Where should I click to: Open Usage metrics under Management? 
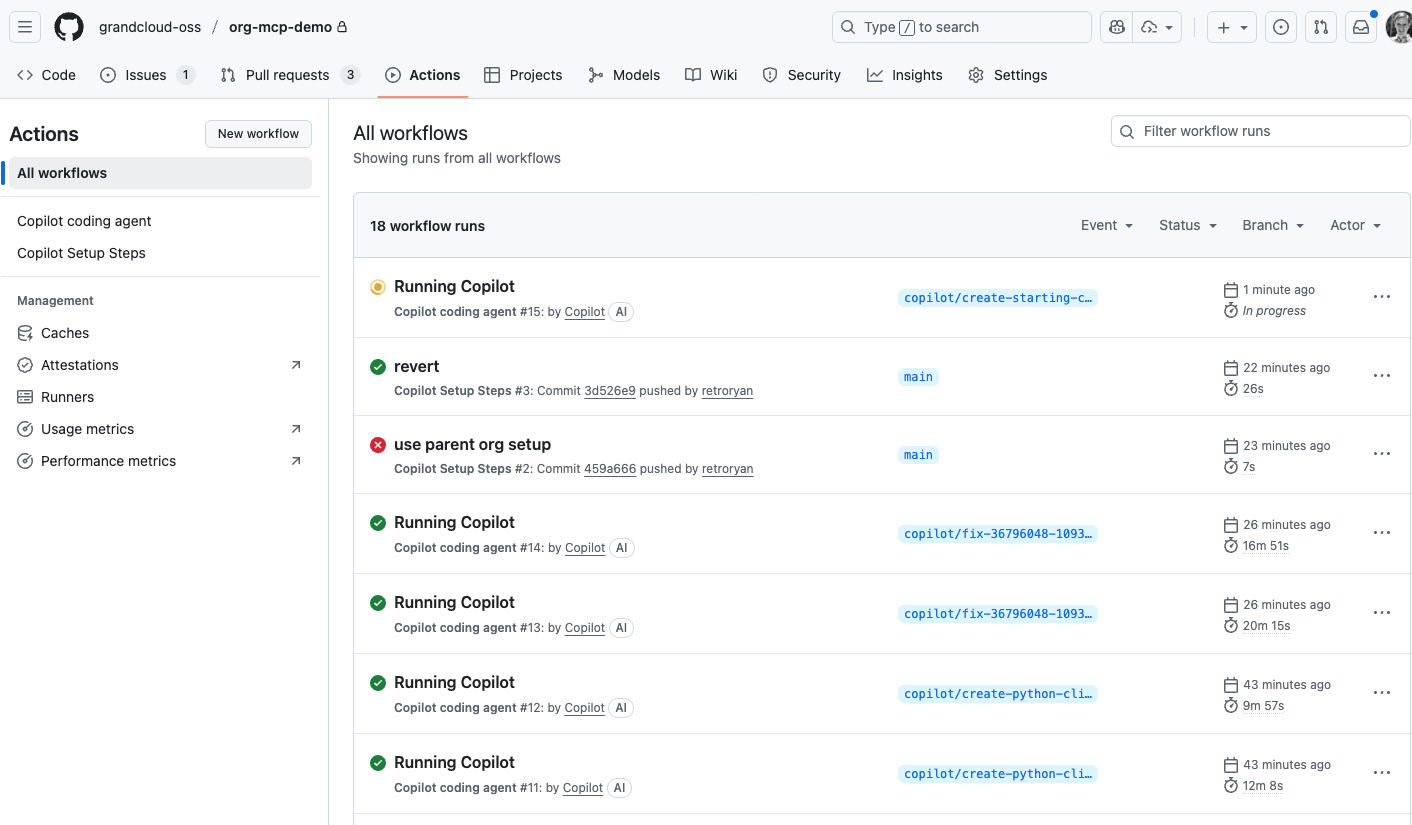160,429
